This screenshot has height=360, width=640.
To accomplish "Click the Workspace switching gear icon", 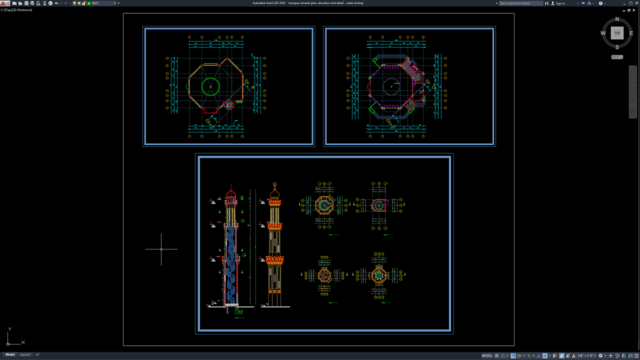I will (x=600, y=356).
